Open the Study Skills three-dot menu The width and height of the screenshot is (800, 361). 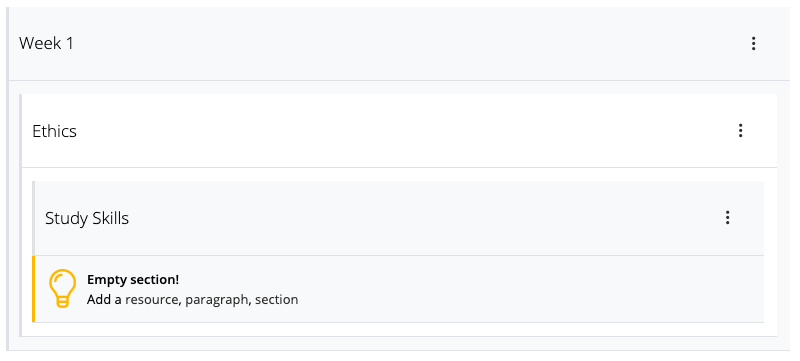(x=728, y=218)
